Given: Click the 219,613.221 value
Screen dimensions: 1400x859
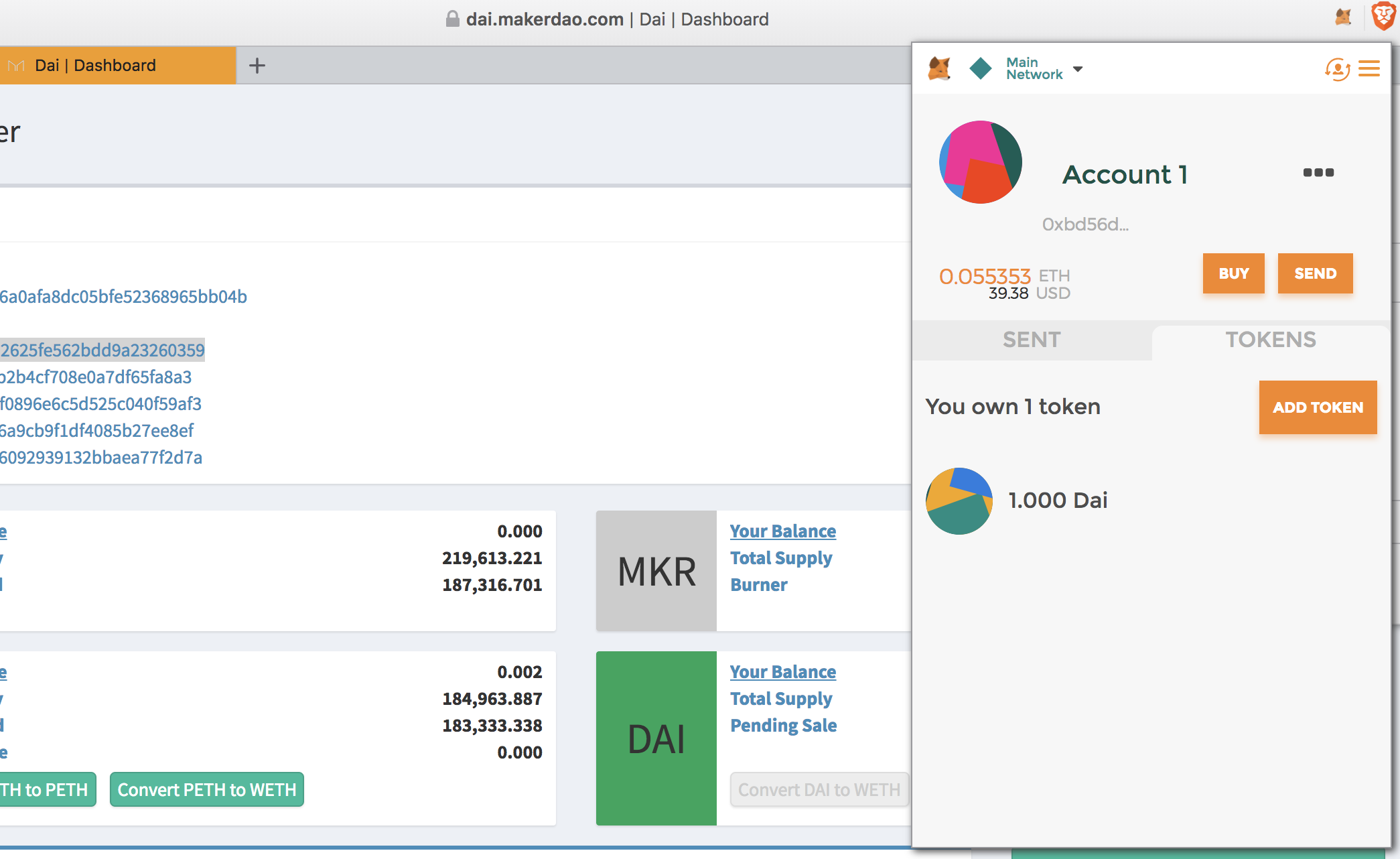Looking at the screenshot, I should [x=492, y=558].
